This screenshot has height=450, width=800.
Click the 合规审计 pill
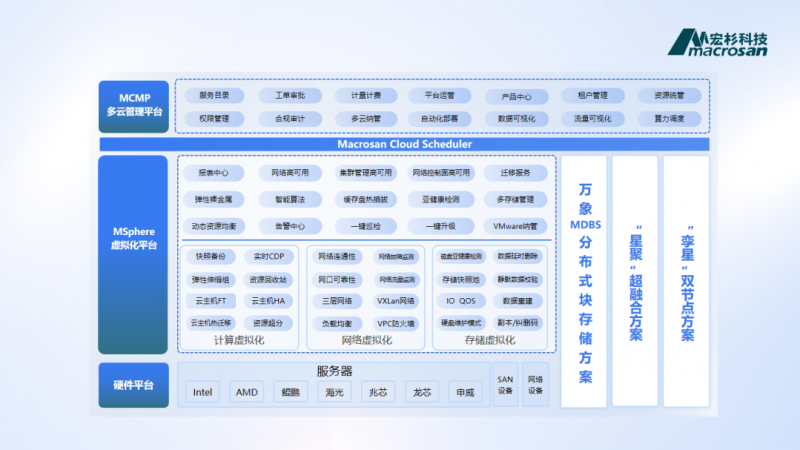pyautogui.click(x=290, y=119)
